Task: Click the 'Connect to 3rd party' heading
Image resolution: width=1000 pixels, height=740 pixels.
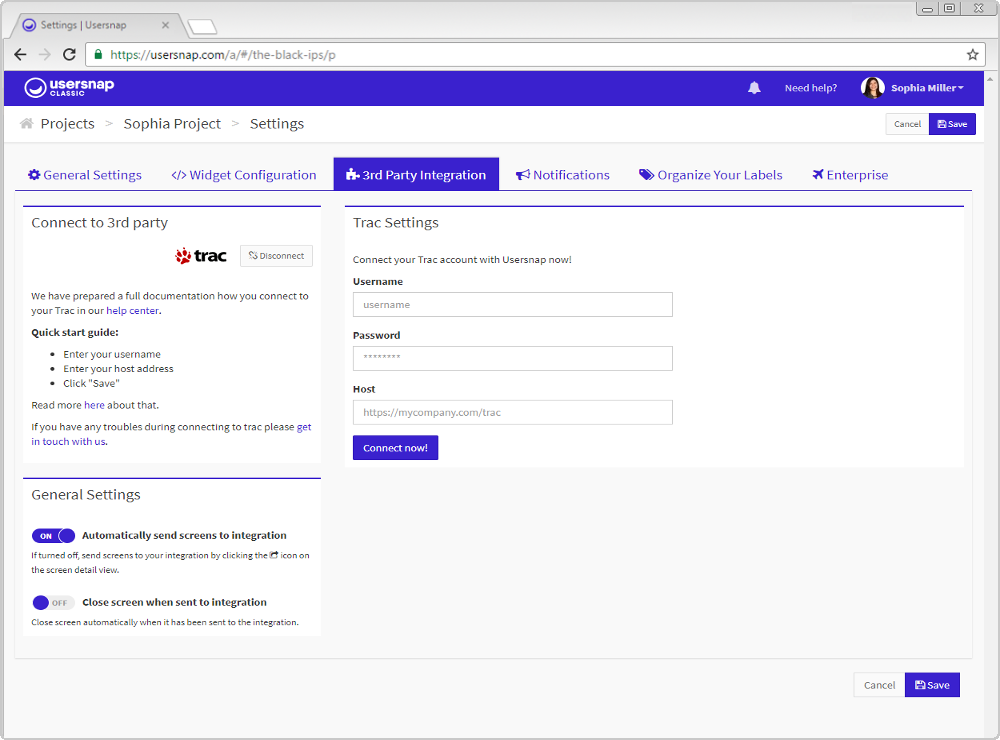Action: coord(99,223)
